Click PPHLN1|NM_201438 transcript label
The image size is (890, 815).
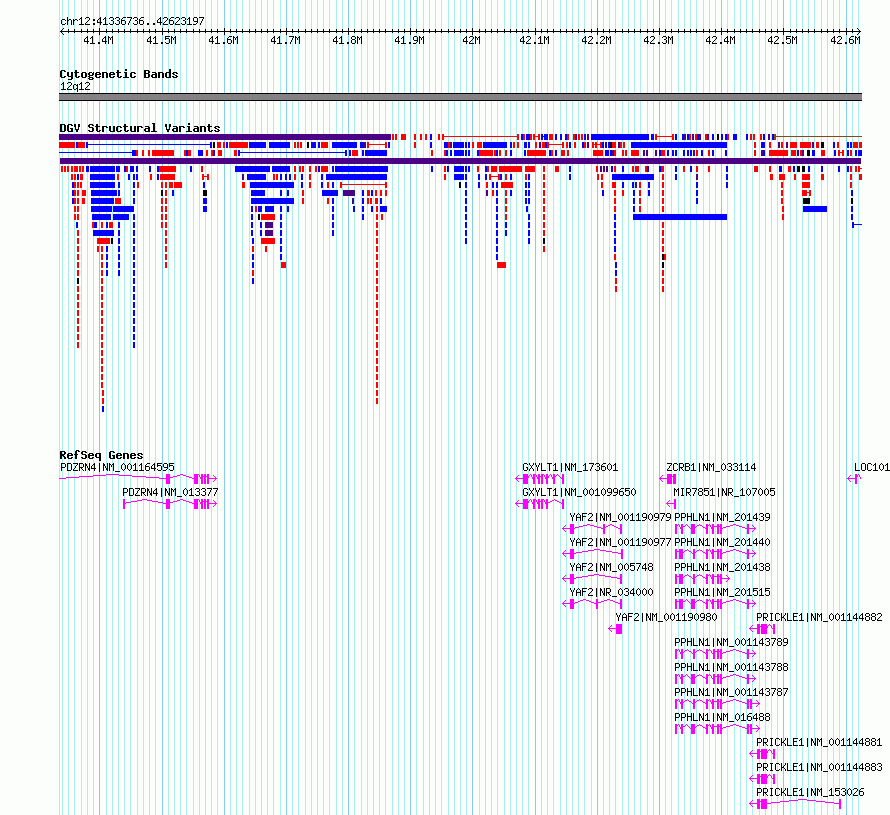(722, 567)
